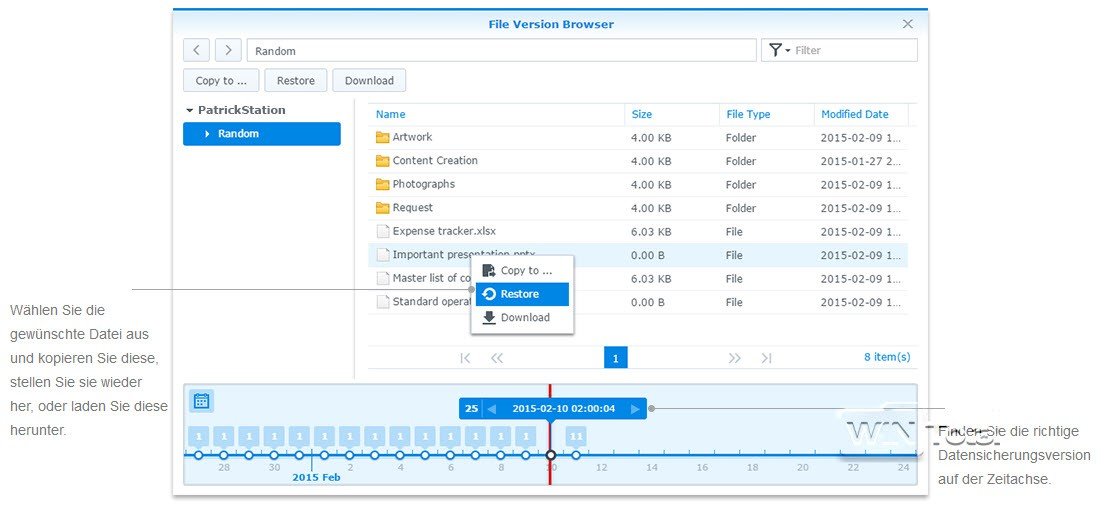The height and width of the screenshot is (514, 1111).
Task: Choose Restore in the context menu
Action: 522,294
